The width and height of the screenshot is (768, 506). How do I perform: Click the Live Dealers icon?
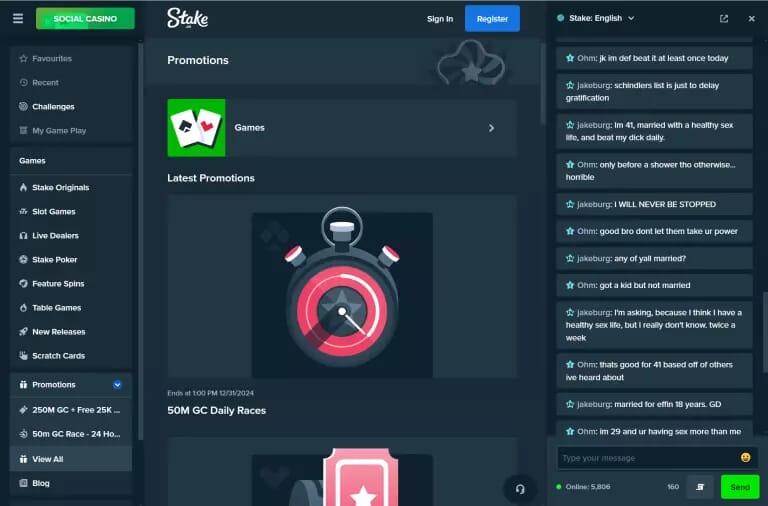pyautogui.click(x=23, y=235)
